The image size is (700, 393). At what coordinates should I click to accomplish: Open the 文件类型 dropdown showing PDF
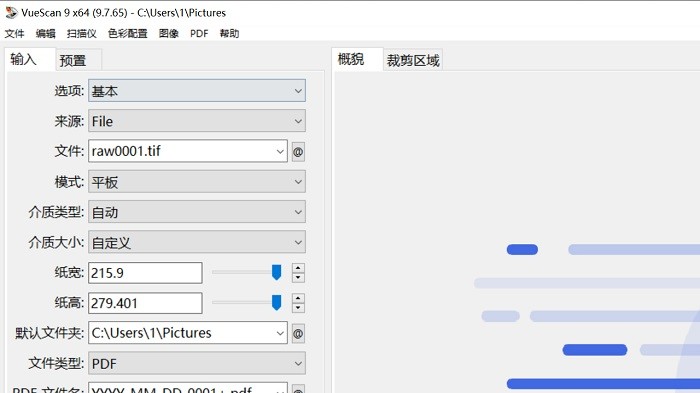point(197,364)
